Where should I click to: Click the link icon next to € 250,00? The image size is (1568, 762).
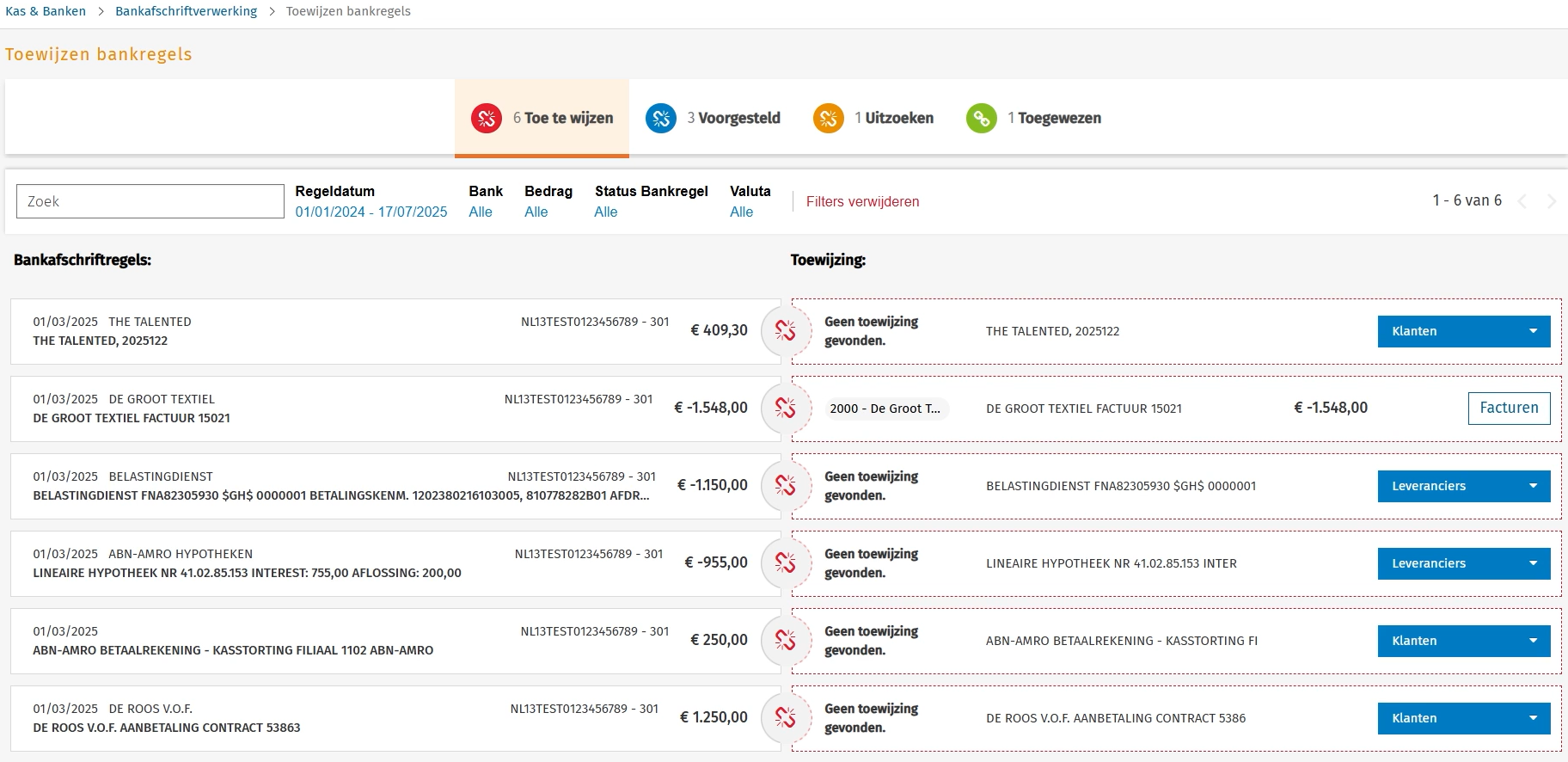tap(785, 641)
